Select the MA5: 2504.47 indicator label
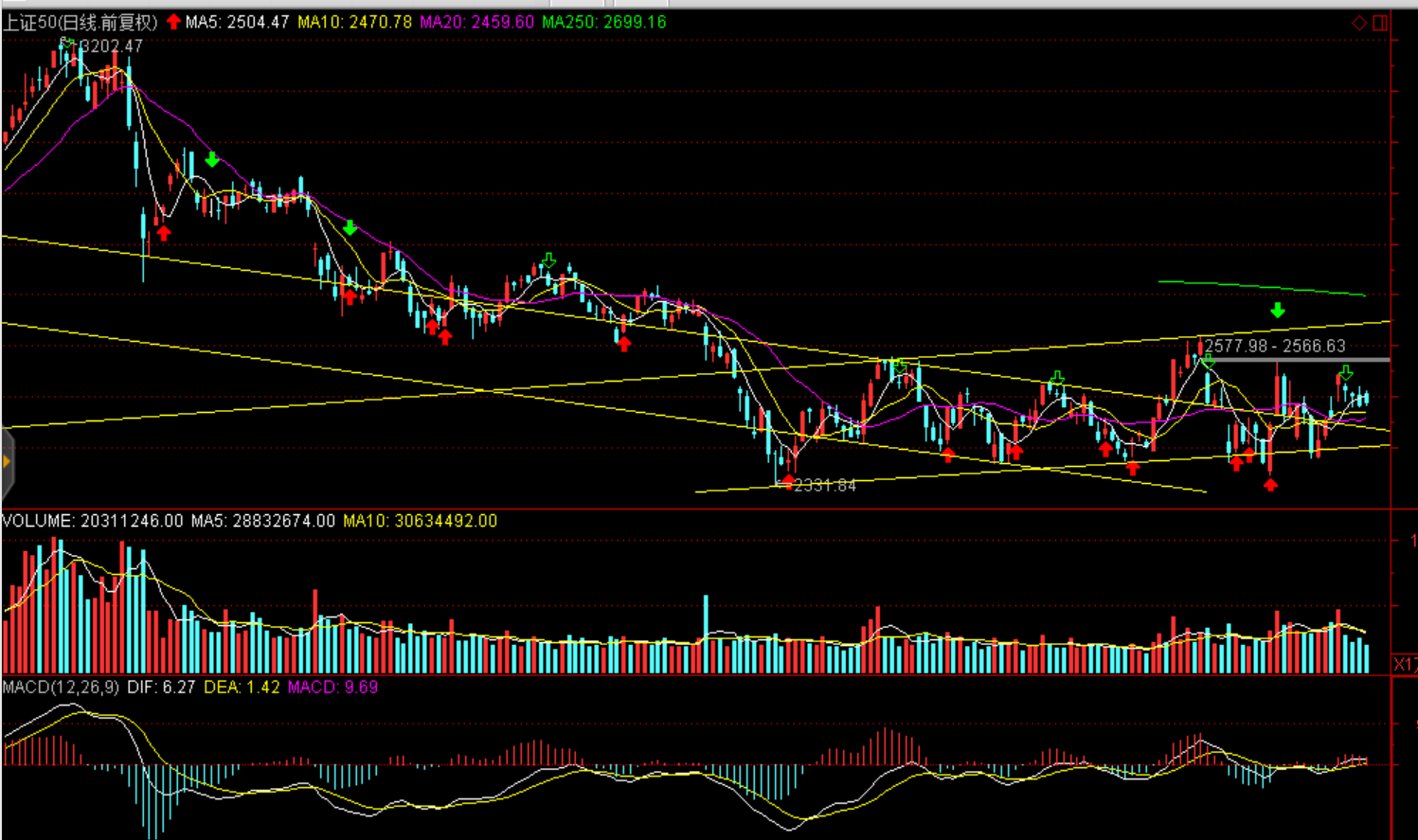Viewport: 1418px width, 840px height. [237, 22]
